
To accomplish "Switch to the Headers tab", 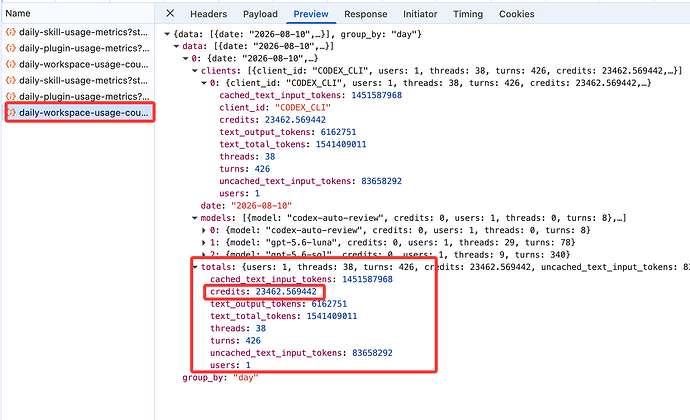I will (209, 14).
